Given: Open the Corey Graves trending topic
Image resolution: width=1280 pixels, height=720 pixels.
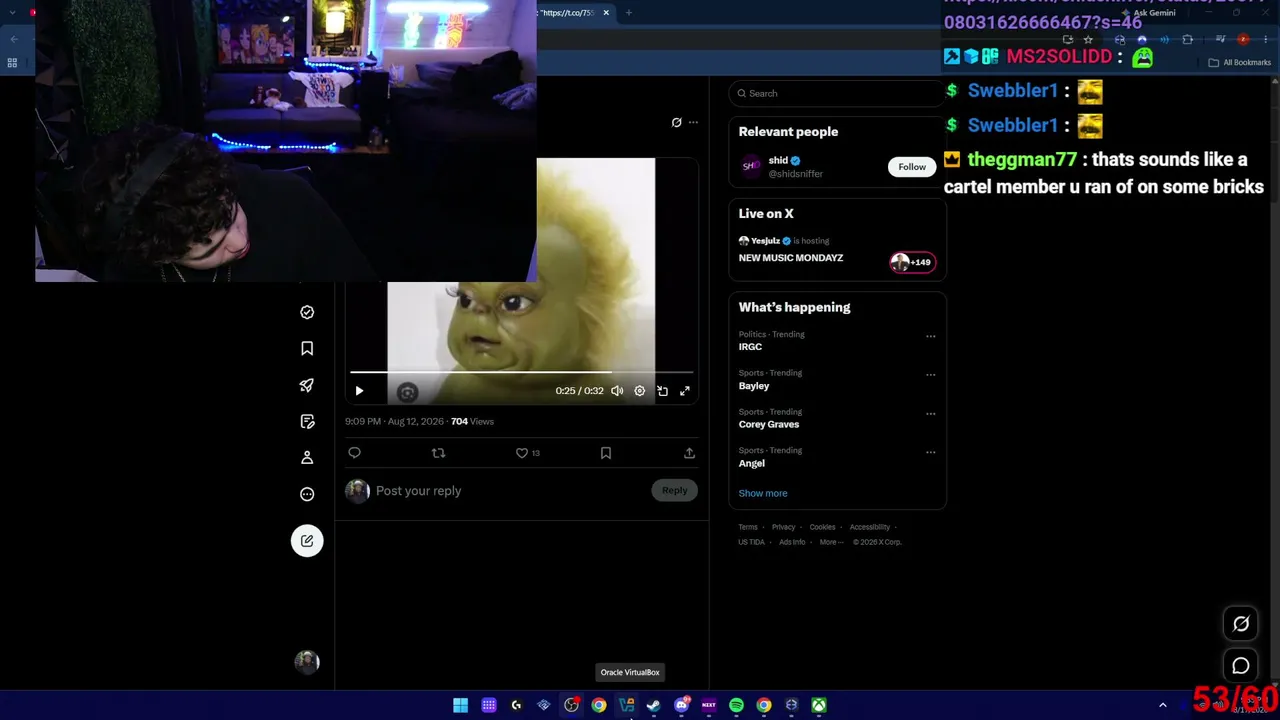Looking at the screenshot, I should point(769,425).
